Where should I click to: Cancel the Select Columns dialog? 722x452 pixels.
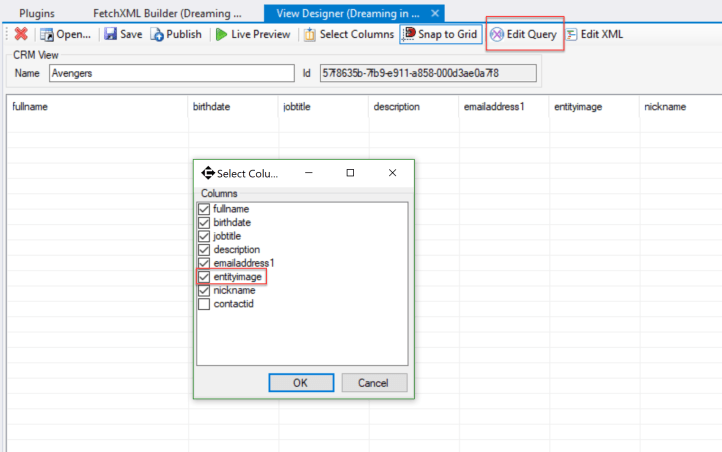click(x=373, y=383)
